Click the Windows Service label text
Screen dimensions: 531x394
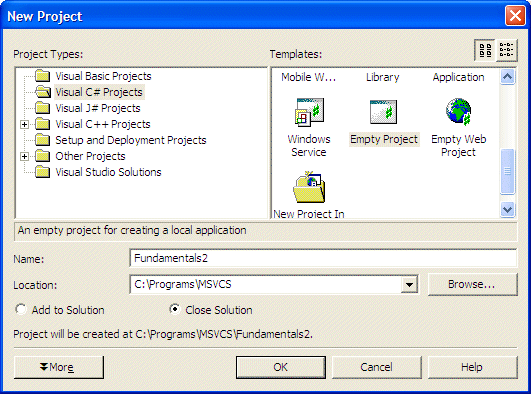pos(309,146)
